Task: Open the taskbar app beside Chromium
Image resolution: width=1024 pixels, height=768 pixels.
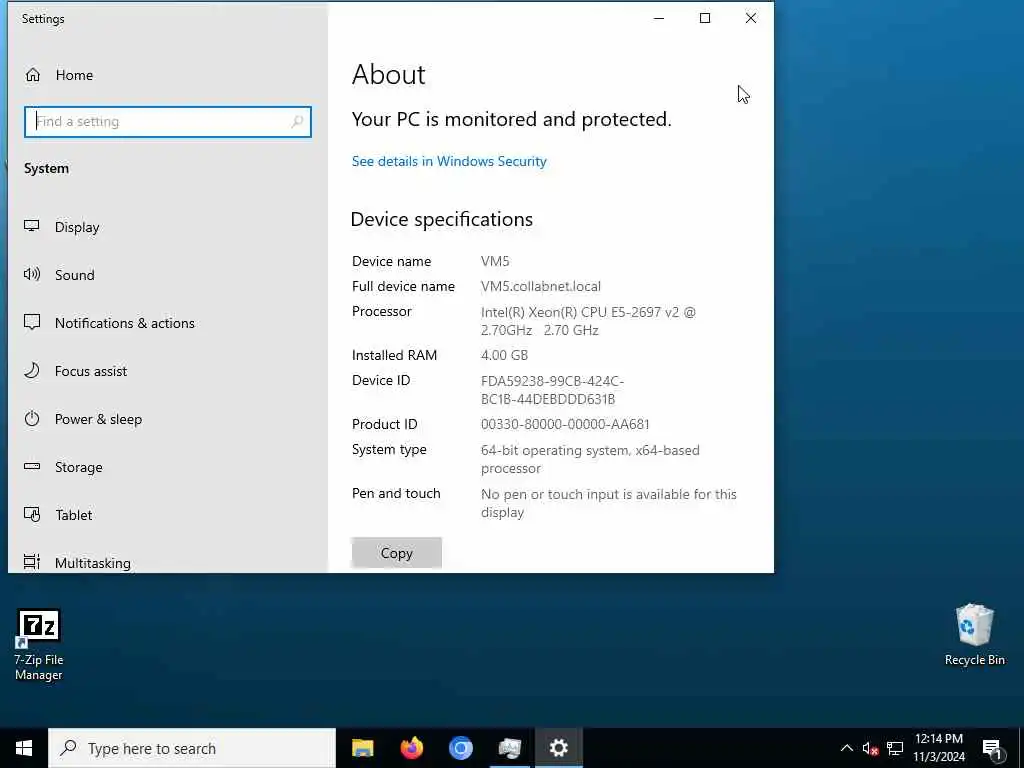Action: (509, 748)
